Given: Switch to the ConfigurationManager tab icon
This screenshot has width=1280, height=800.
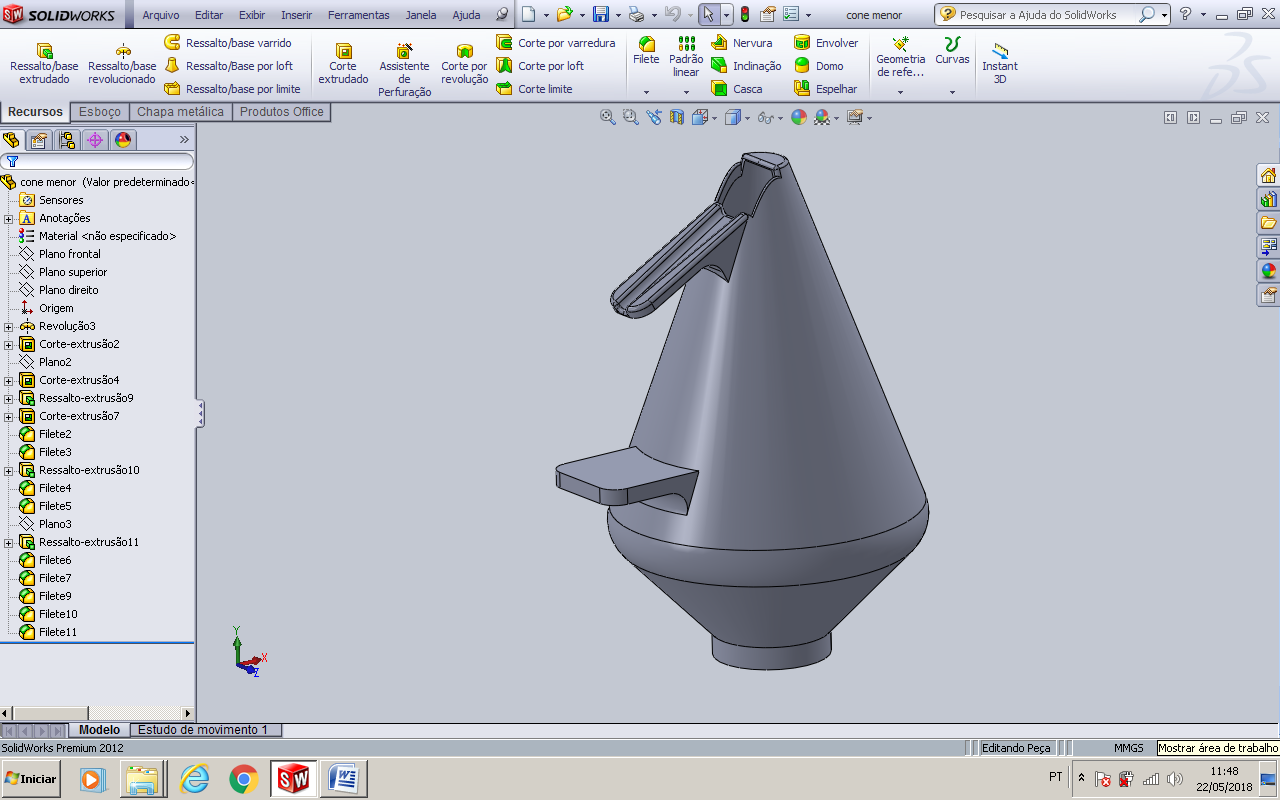Looking at the screenshot, I should coord(67,140).
